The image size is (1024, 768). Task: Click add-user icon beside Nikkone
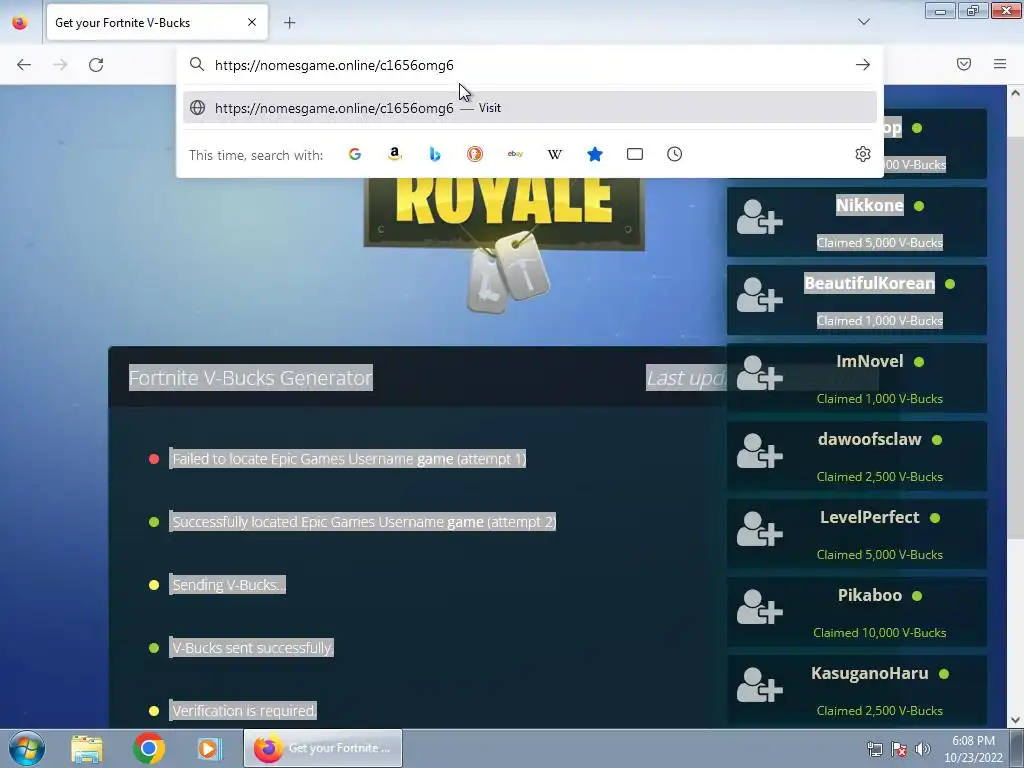tap(760, 217)
